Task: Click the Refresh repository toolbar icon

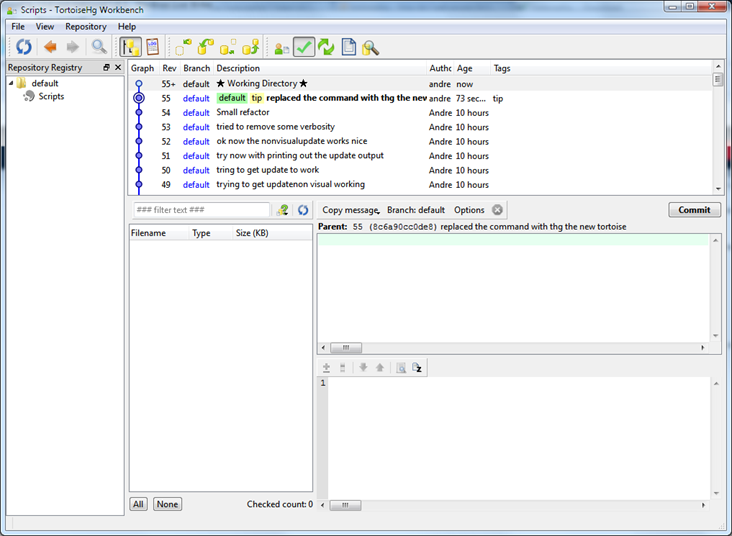Action: (x=23, y=47)
